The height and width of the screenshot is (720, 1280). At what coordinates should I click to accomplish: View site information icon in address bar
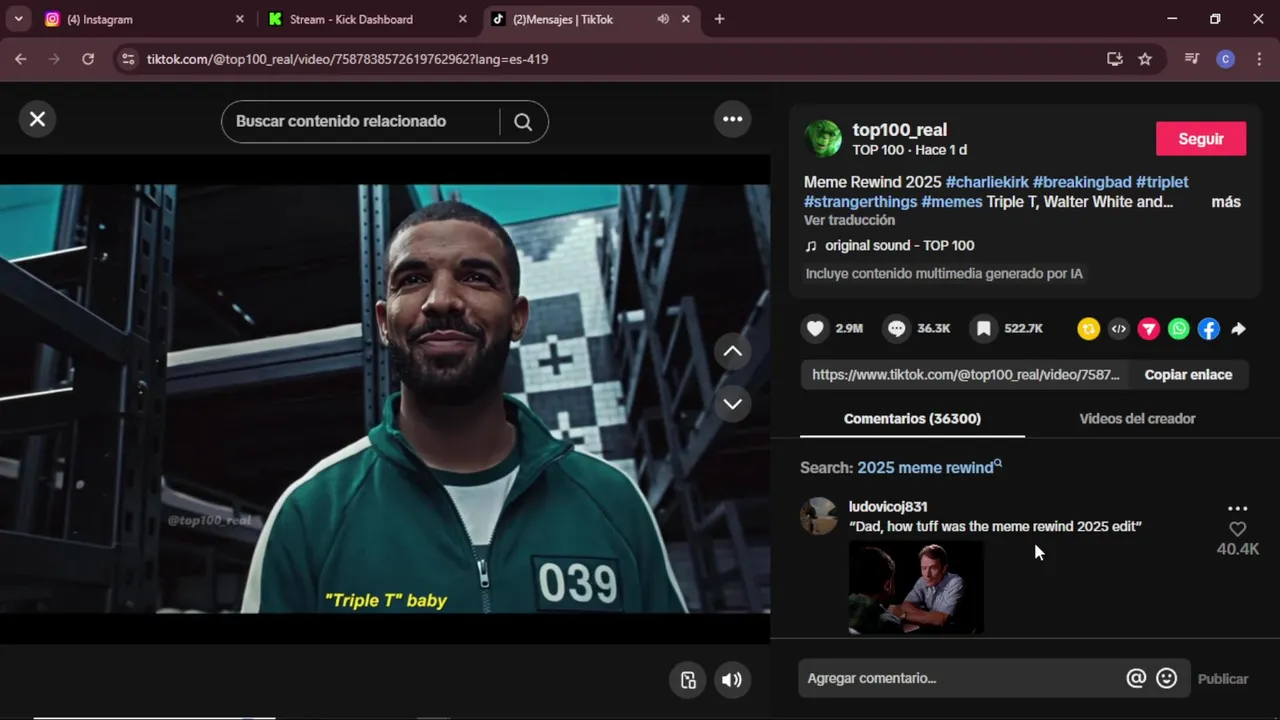click(x=127, y=59)
